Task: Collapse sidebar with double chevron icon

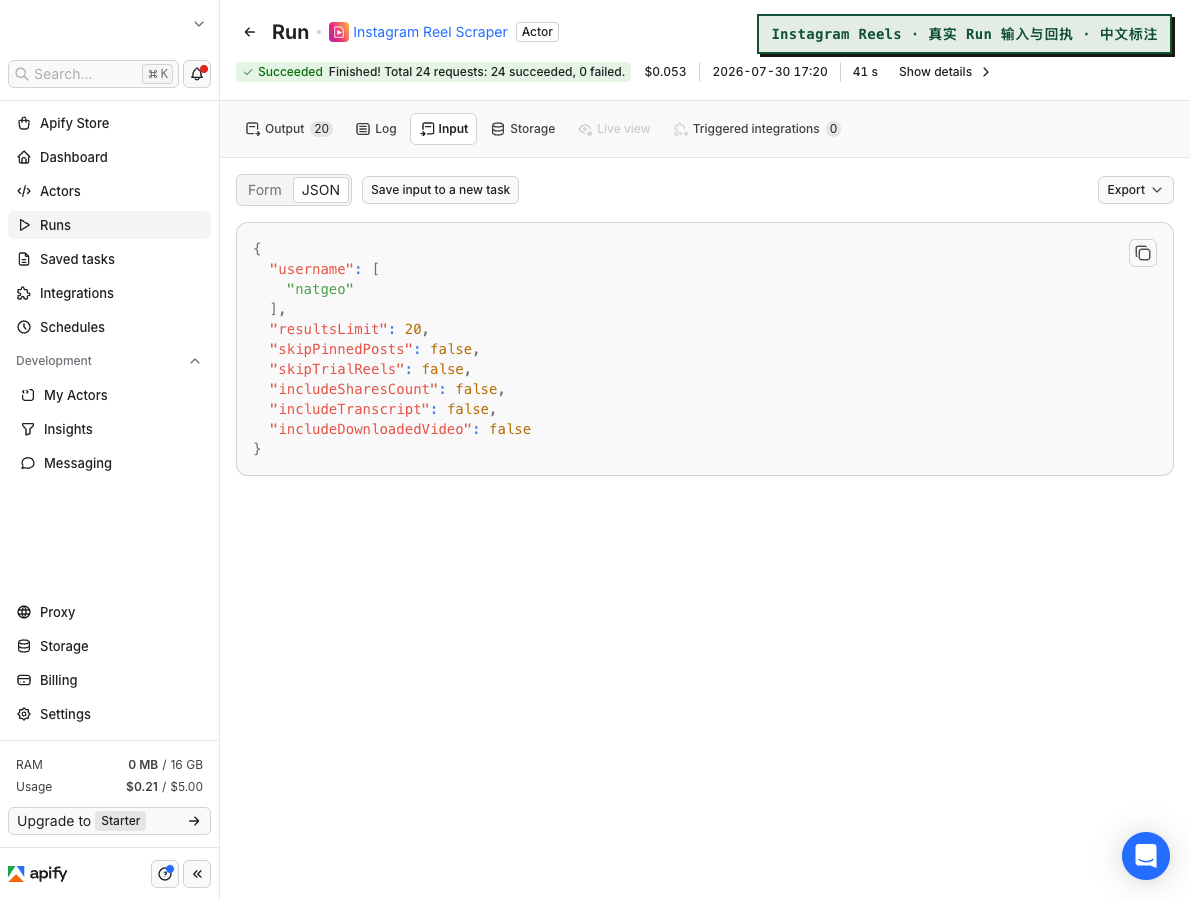Action: click(197, 874)
